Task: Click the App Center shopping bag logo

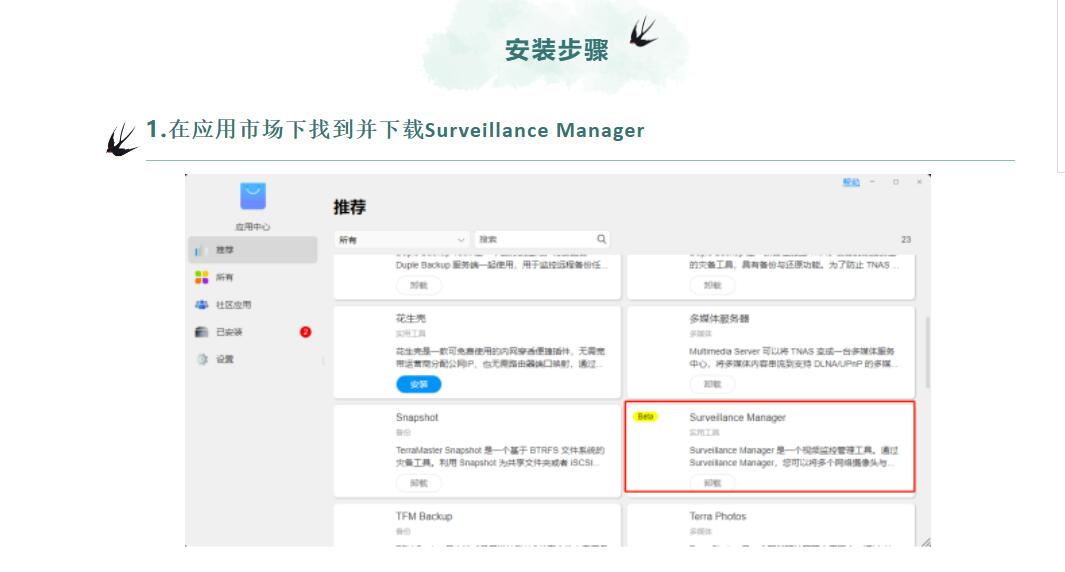Action: (x=253, y=196)
